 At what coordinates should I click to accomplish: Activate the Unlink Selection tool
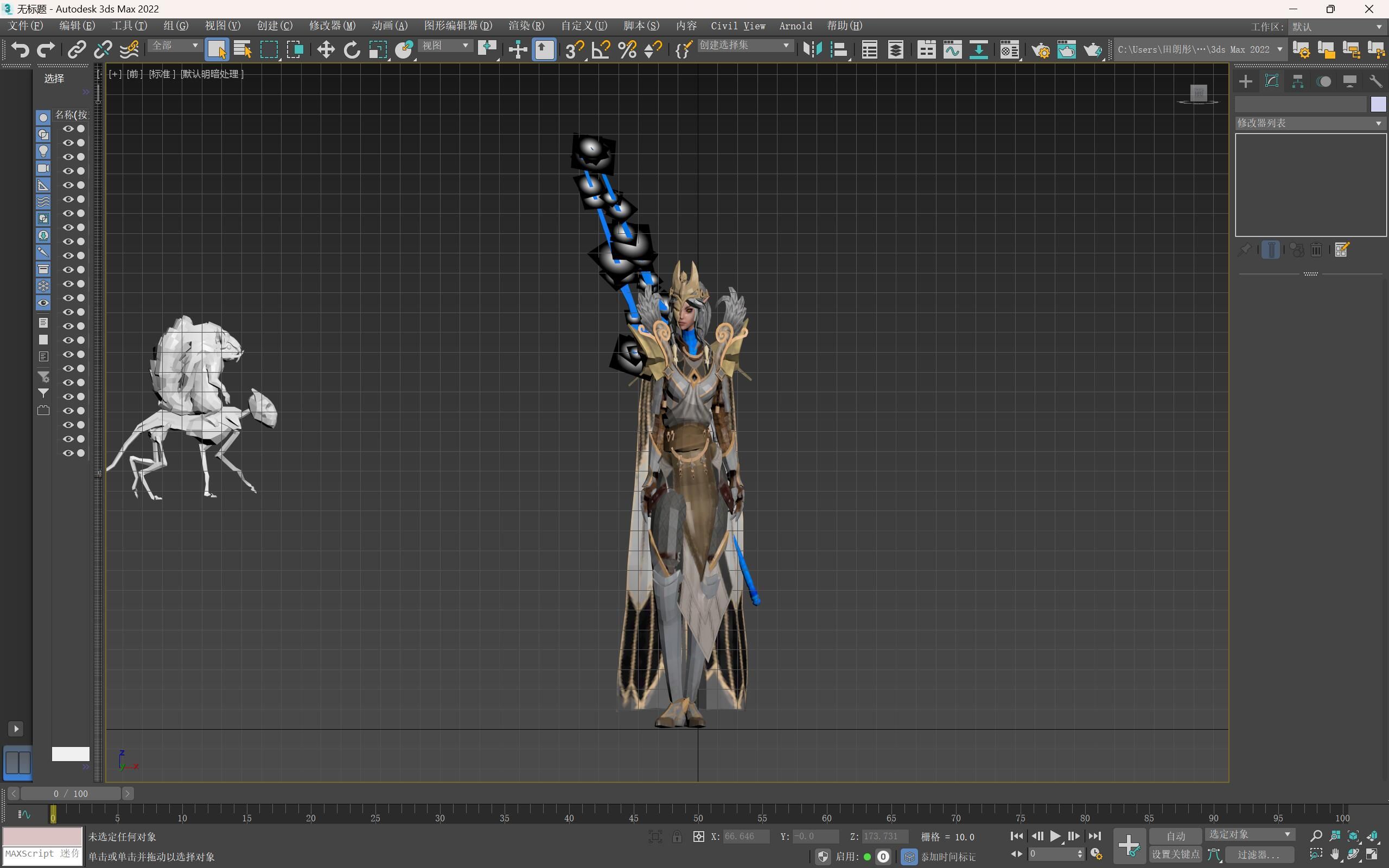(x=103, y=50)
